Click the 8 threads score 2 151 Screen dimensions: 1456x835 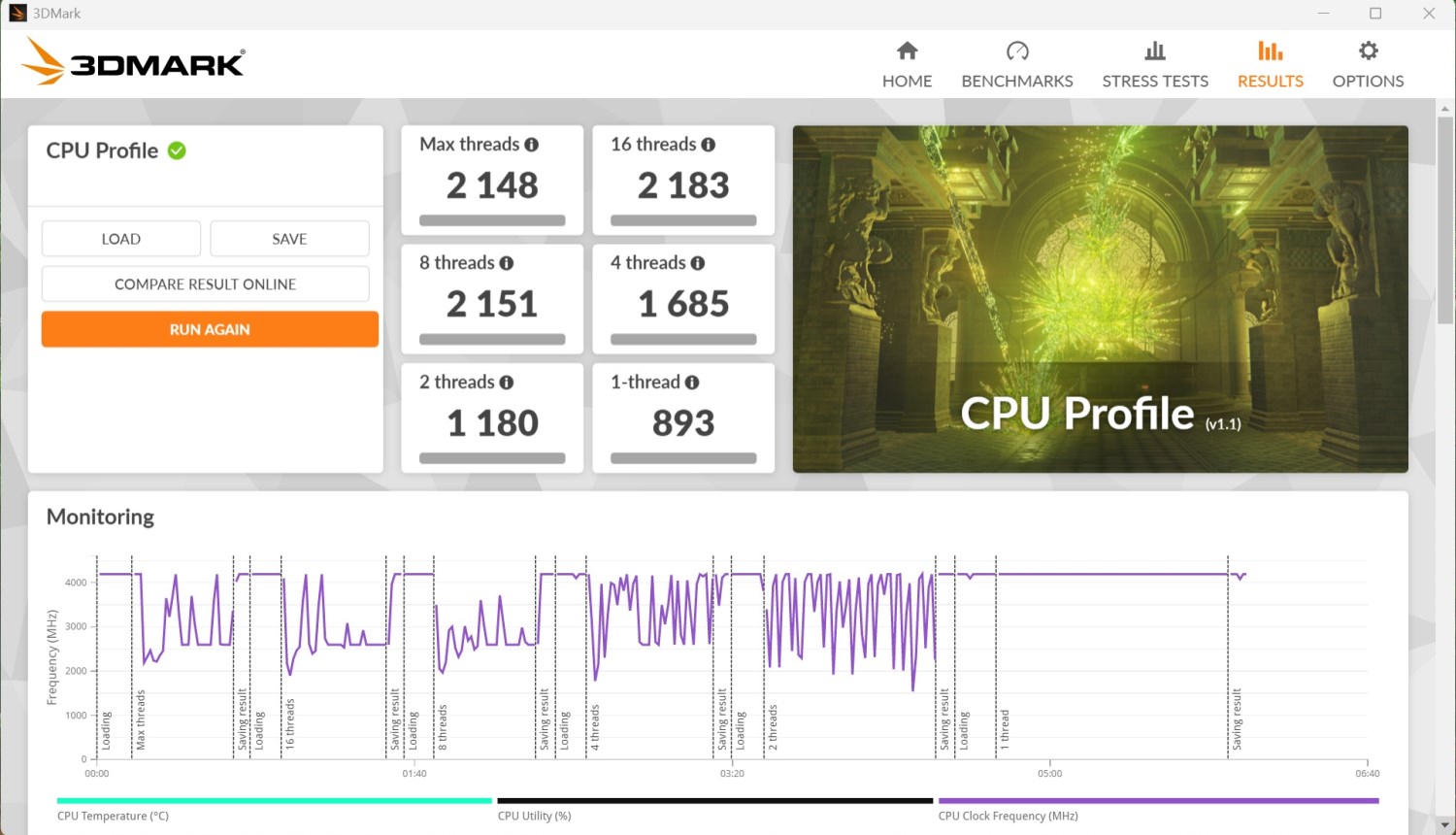pyautogui.click(x=492, y=305)
